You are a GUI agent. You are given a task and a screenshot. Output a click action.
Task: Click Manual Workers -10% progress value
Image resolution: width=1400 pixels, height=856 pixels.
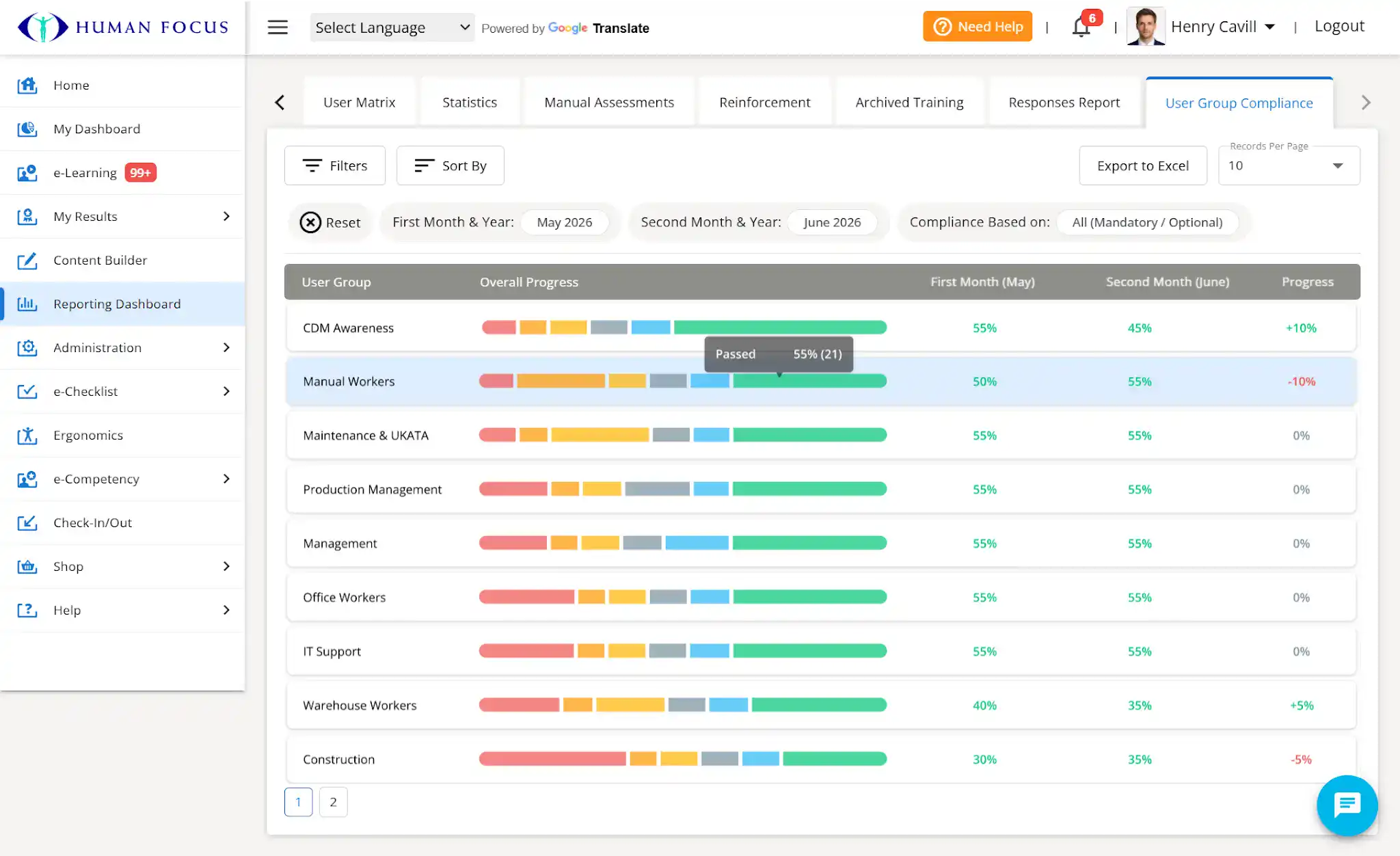(x=1302, y=382)
